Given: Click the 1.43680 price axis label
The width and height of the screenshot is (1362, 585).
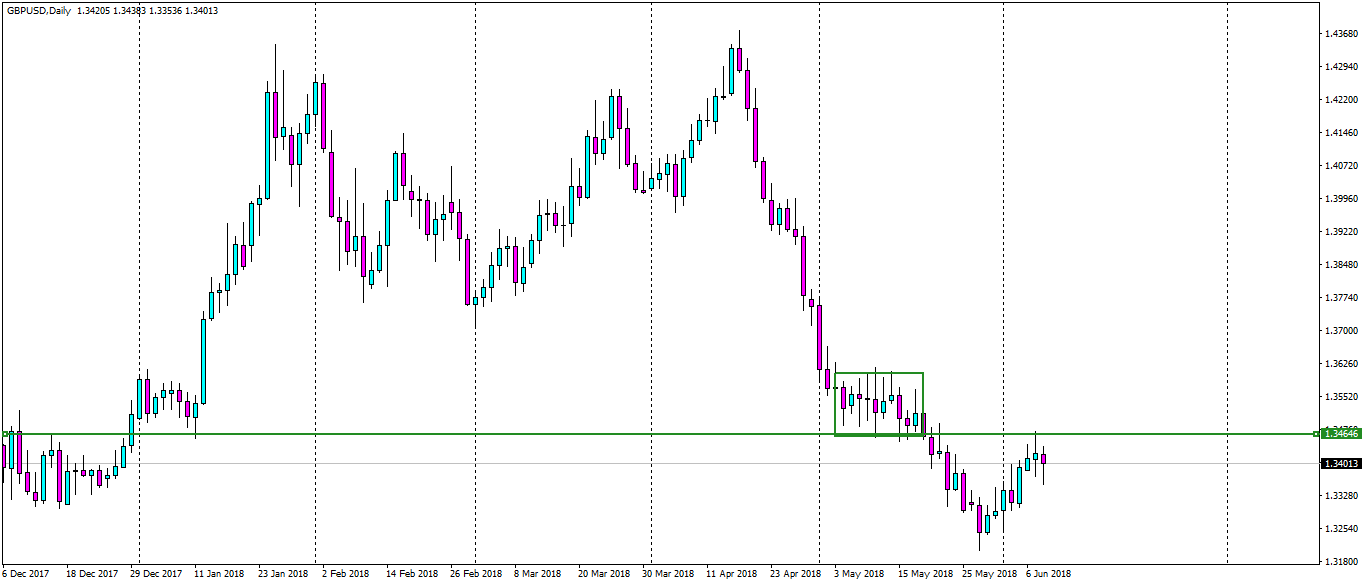Looking at the screenshot, I should click(1340, 34).
